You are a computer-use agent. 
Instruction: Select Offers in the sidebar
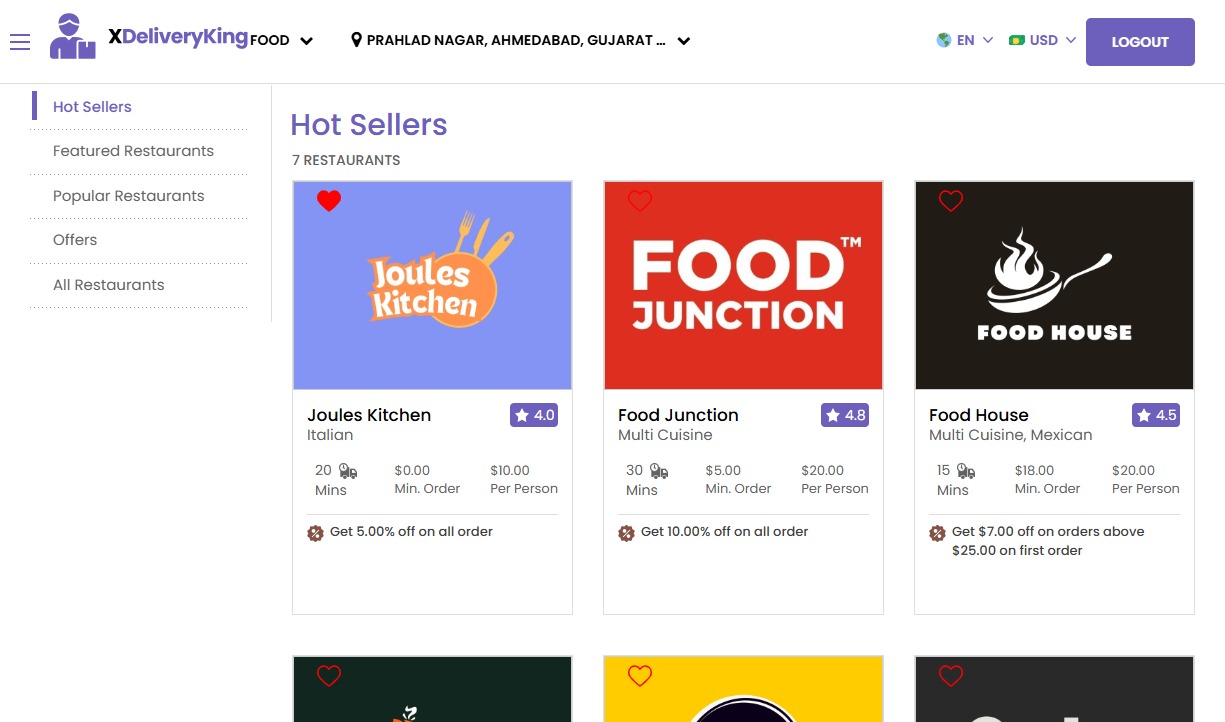pyautogui.click(x=75, y=240)
